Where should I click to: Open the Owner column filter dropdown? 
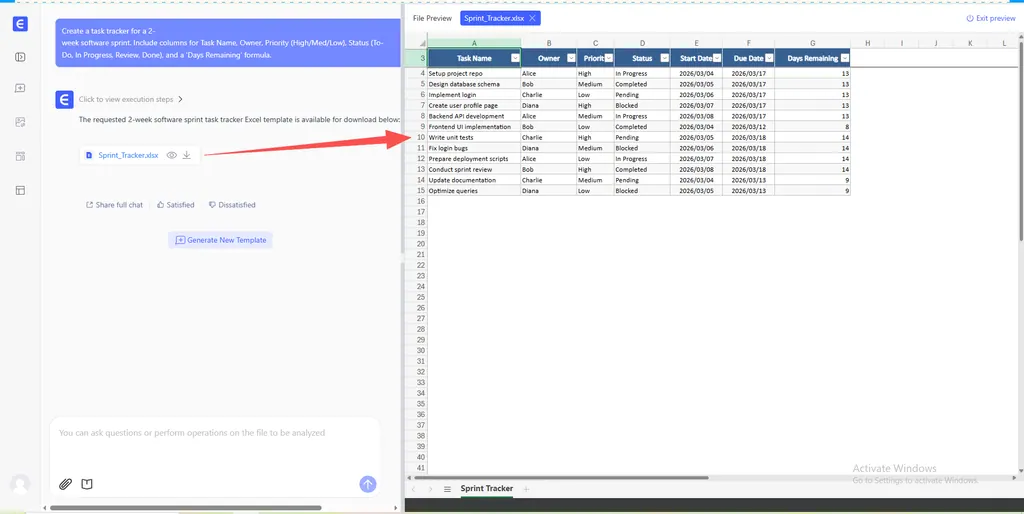(569, 59)
